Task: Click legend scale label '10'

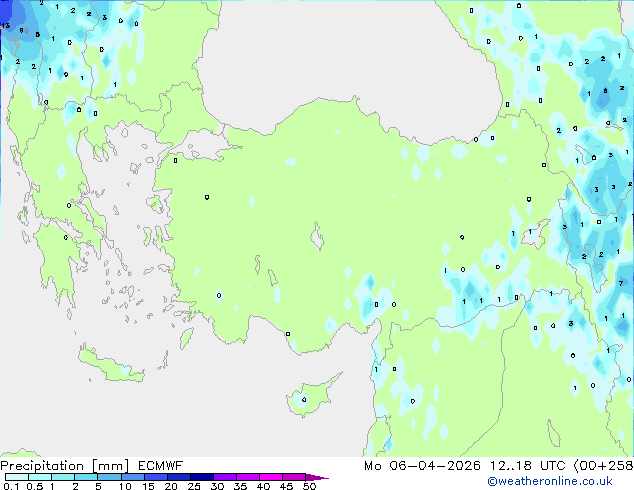Action: click(x=125, y=486)
